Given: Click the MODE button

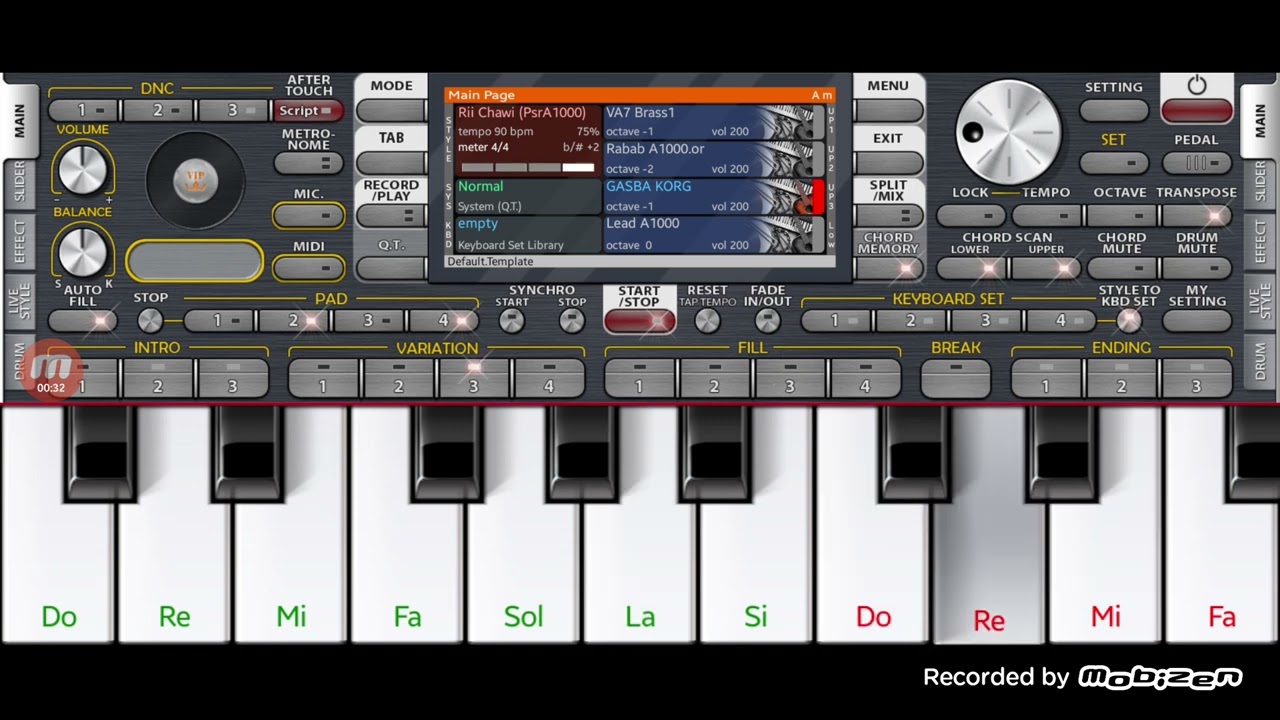Looking at the screenshot, I should pos(391,110).
